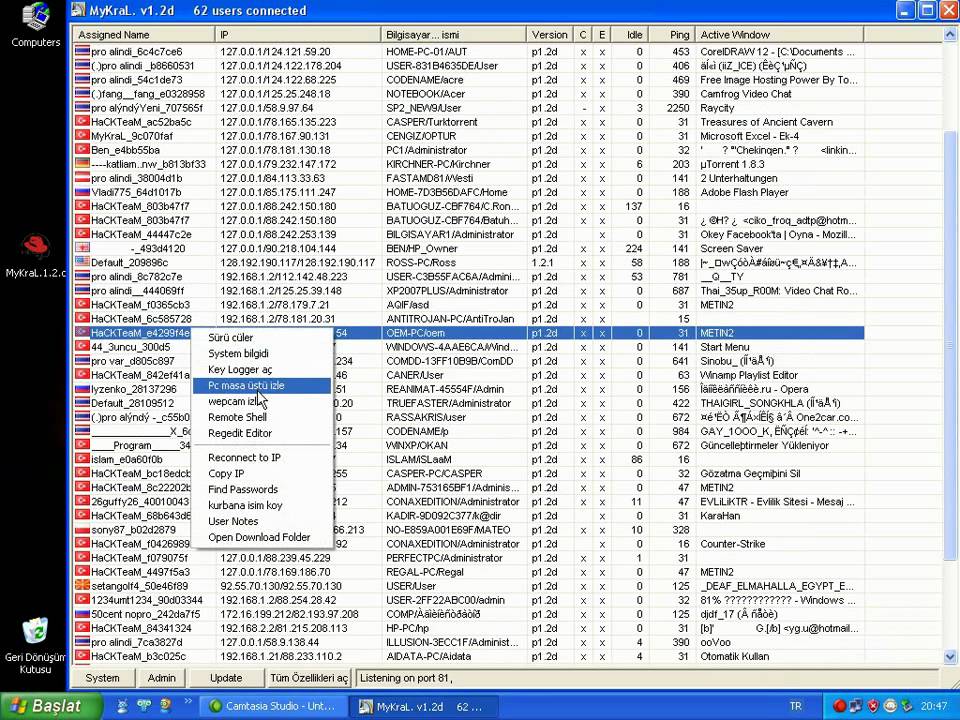Click the flag icon for 50cent nopro_242da7f5 row

tap(82, 614)
